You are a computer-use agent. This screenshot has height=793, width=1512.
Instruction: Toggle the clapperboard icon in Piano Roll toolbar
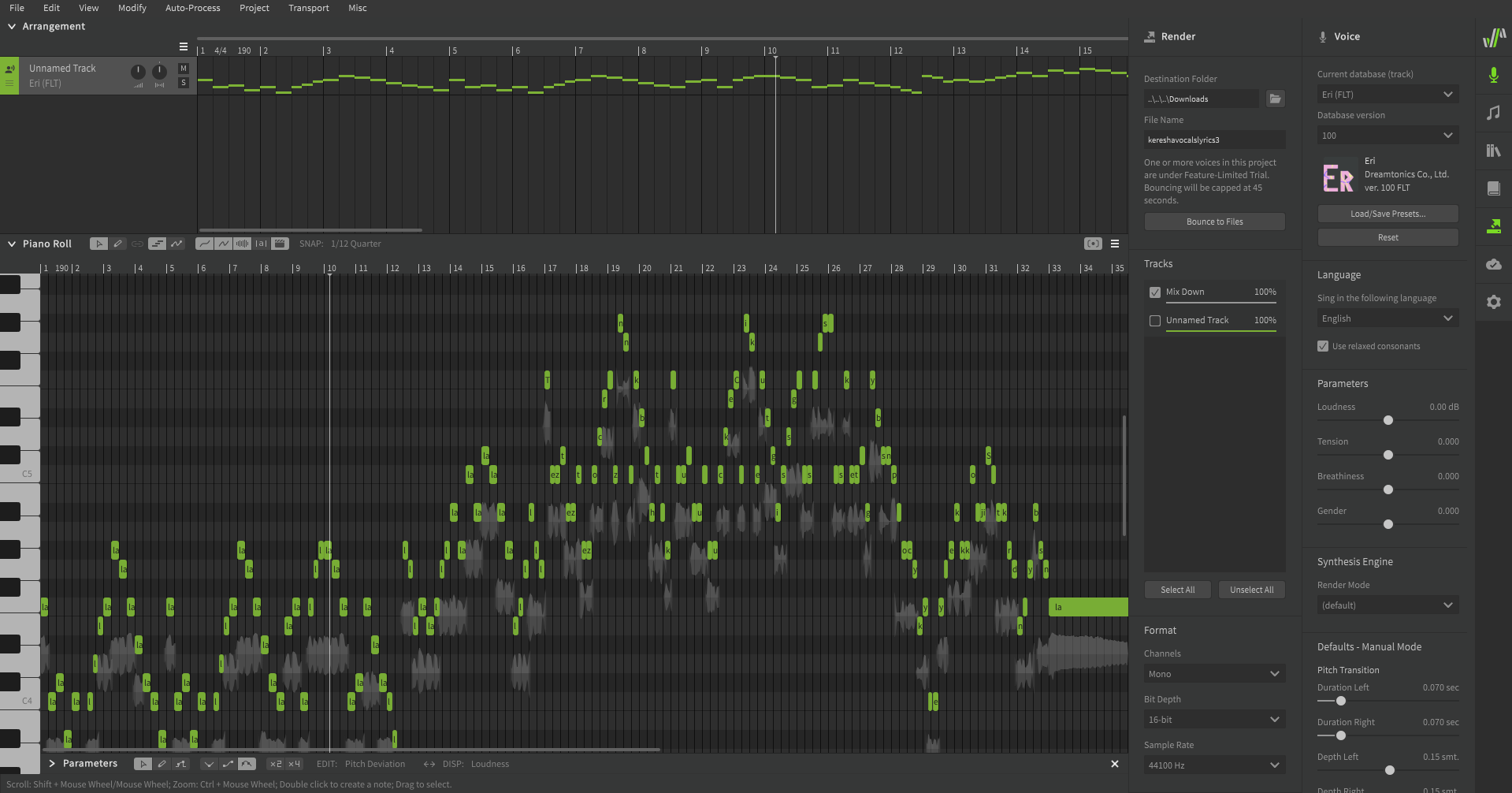point(280,244)
